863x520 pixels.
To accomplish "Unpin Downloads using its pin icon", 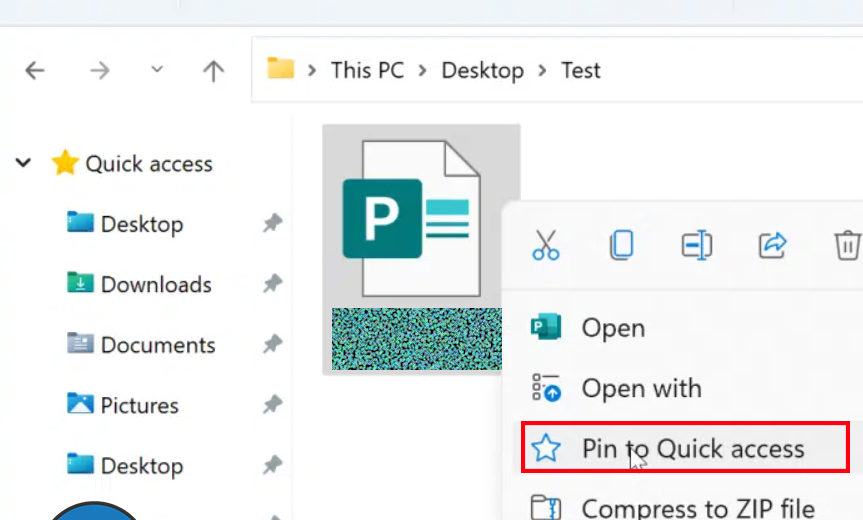I will coord(272,285).
